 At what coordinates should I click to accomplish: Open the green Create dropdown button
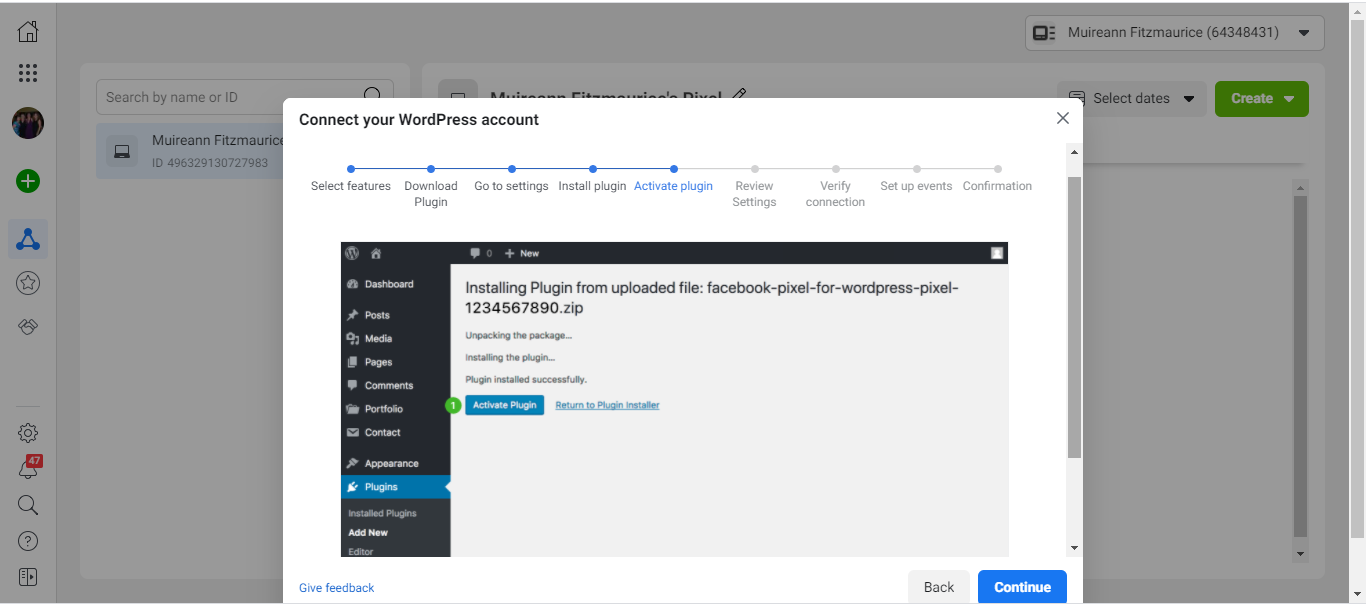(1261, 98)
